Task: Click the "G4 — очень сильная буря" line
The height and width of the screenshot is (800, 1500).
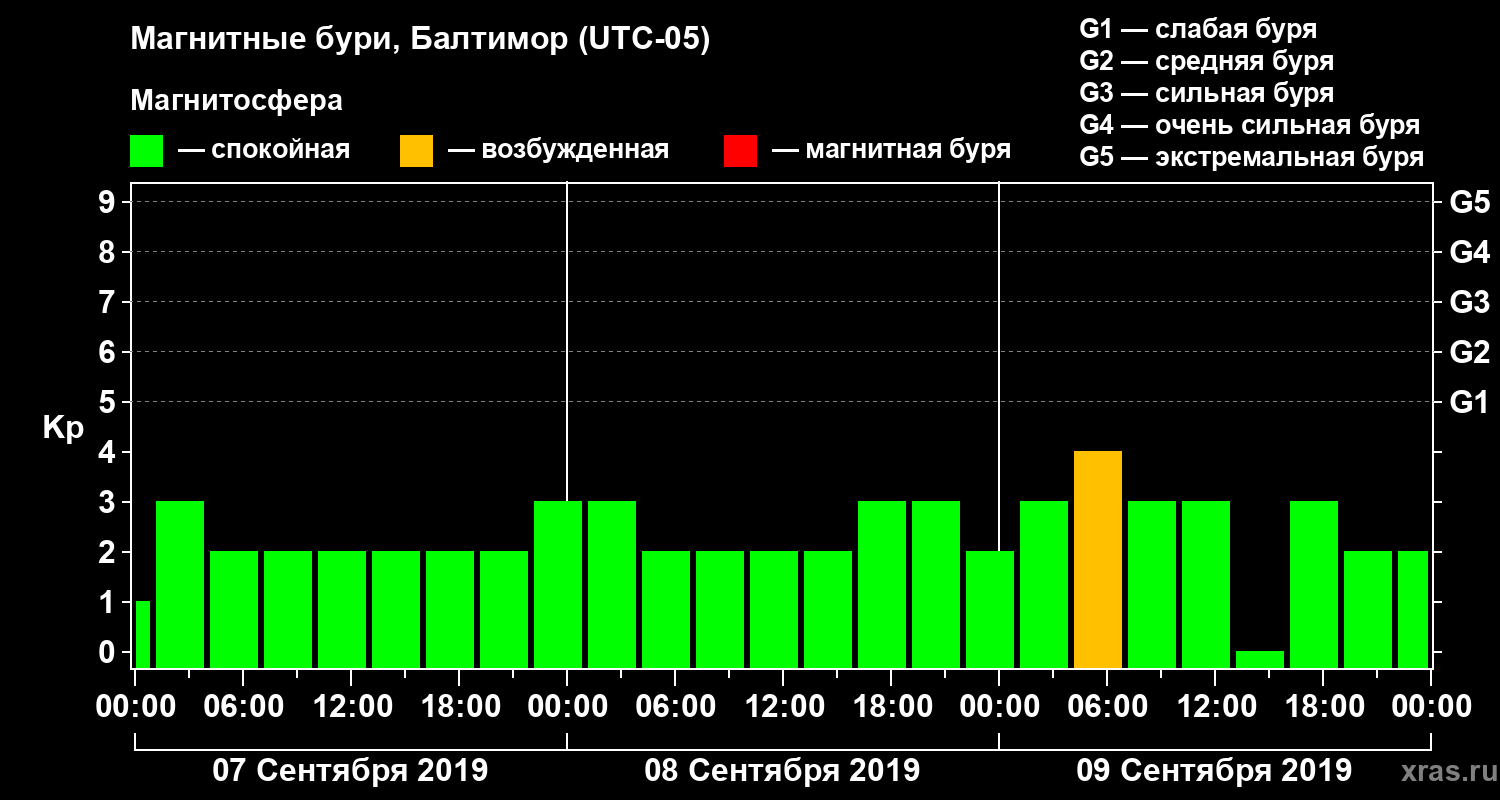Action: (x=1250, y=125)
